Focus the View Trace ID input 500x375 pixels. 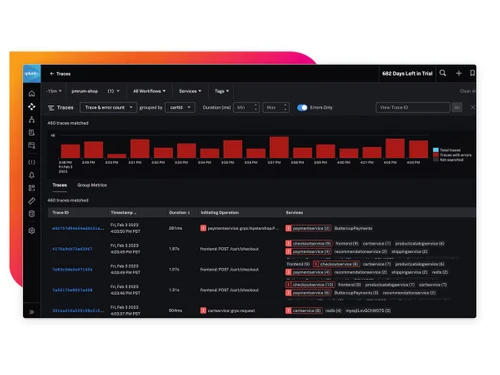[x=413, y=107]
